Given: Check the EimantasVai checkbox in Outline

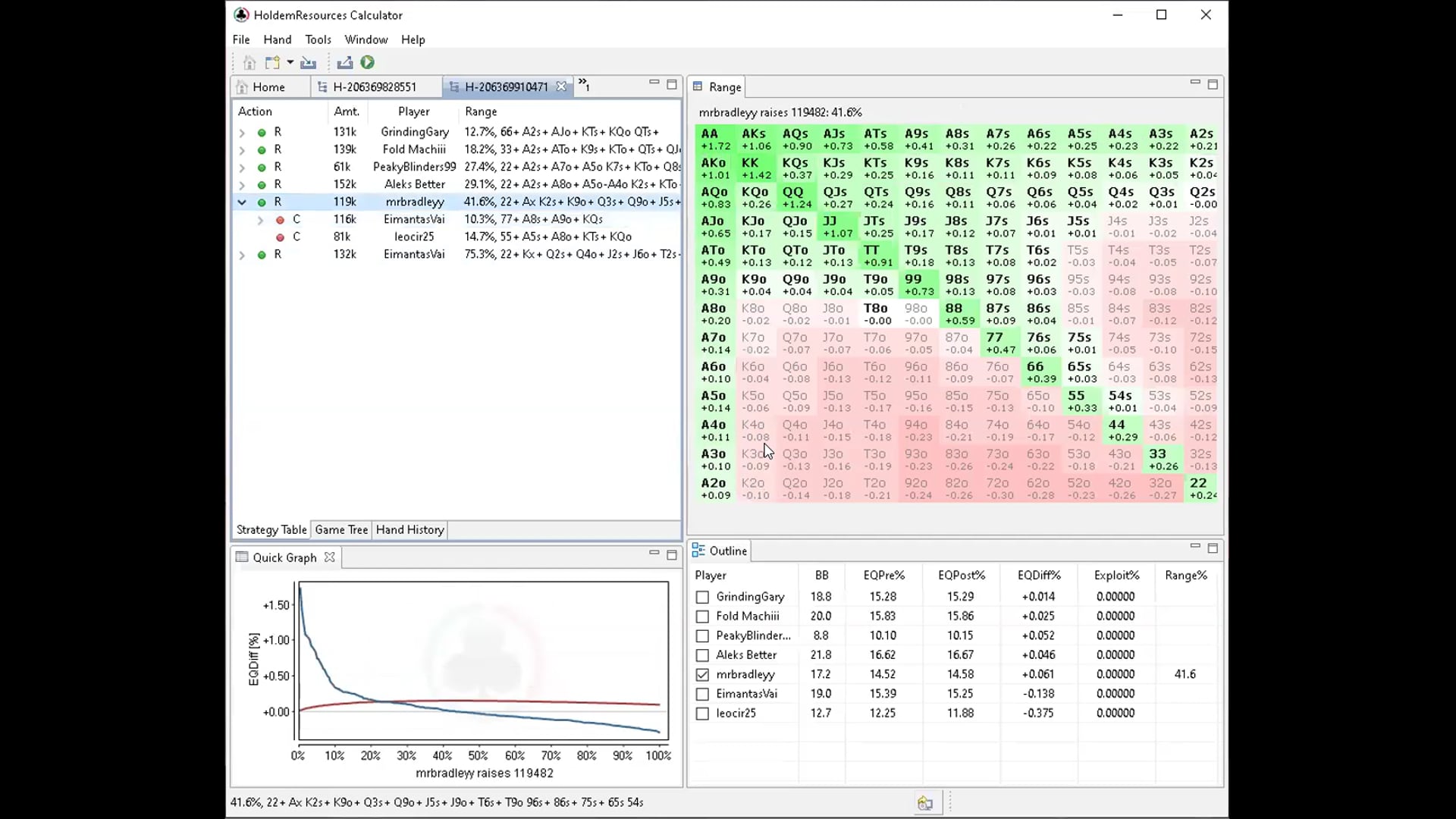Looking at the screenshot, I should (x=702, y=694).
